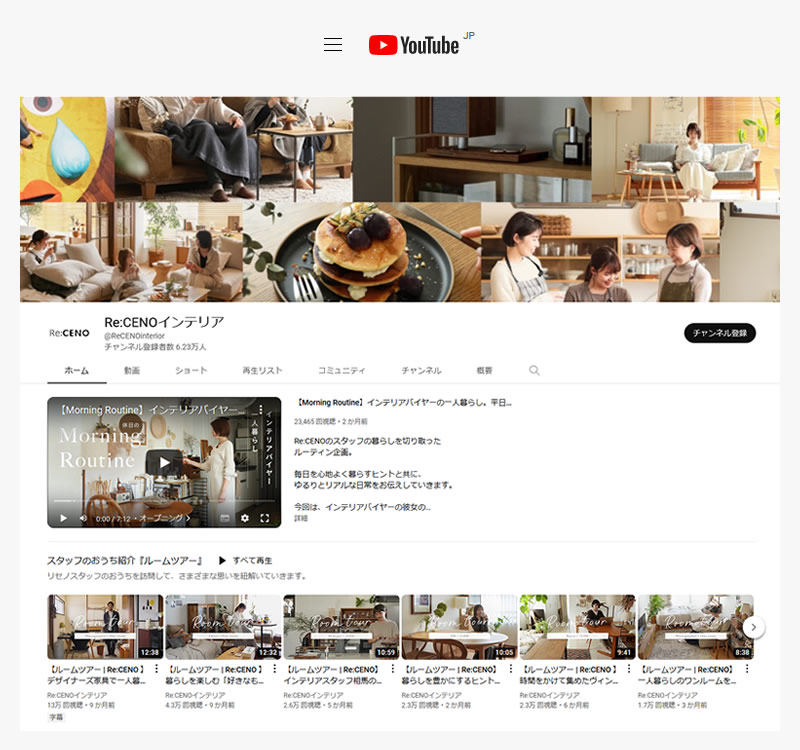Click the @ReCENOinterior handle text
The width and height of the screenshot is (800, 750).
(135, 336)
